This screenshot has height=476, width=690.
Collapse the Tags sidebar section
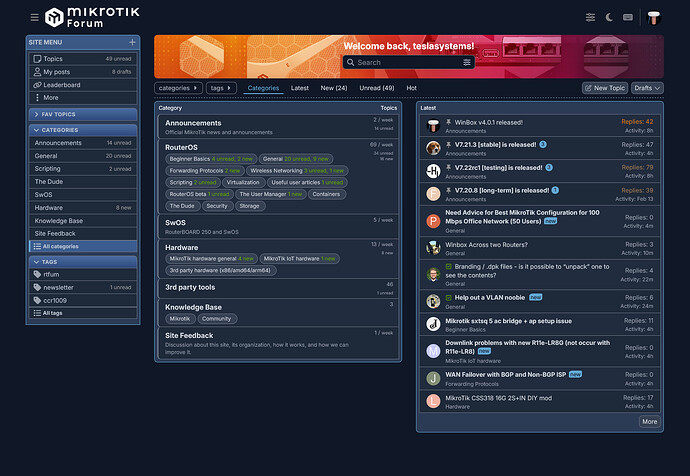click(x=83, y=262)
